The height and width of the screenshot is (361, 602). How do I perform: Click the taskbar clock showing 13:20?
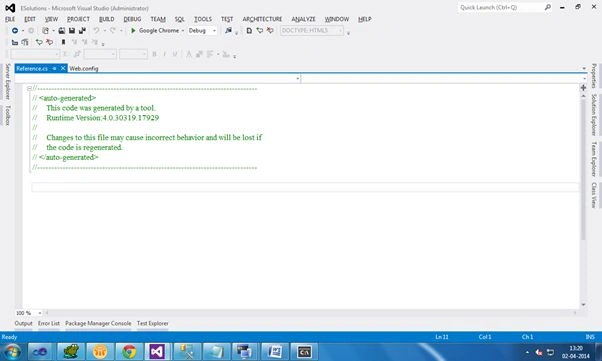tap(576, 348)
